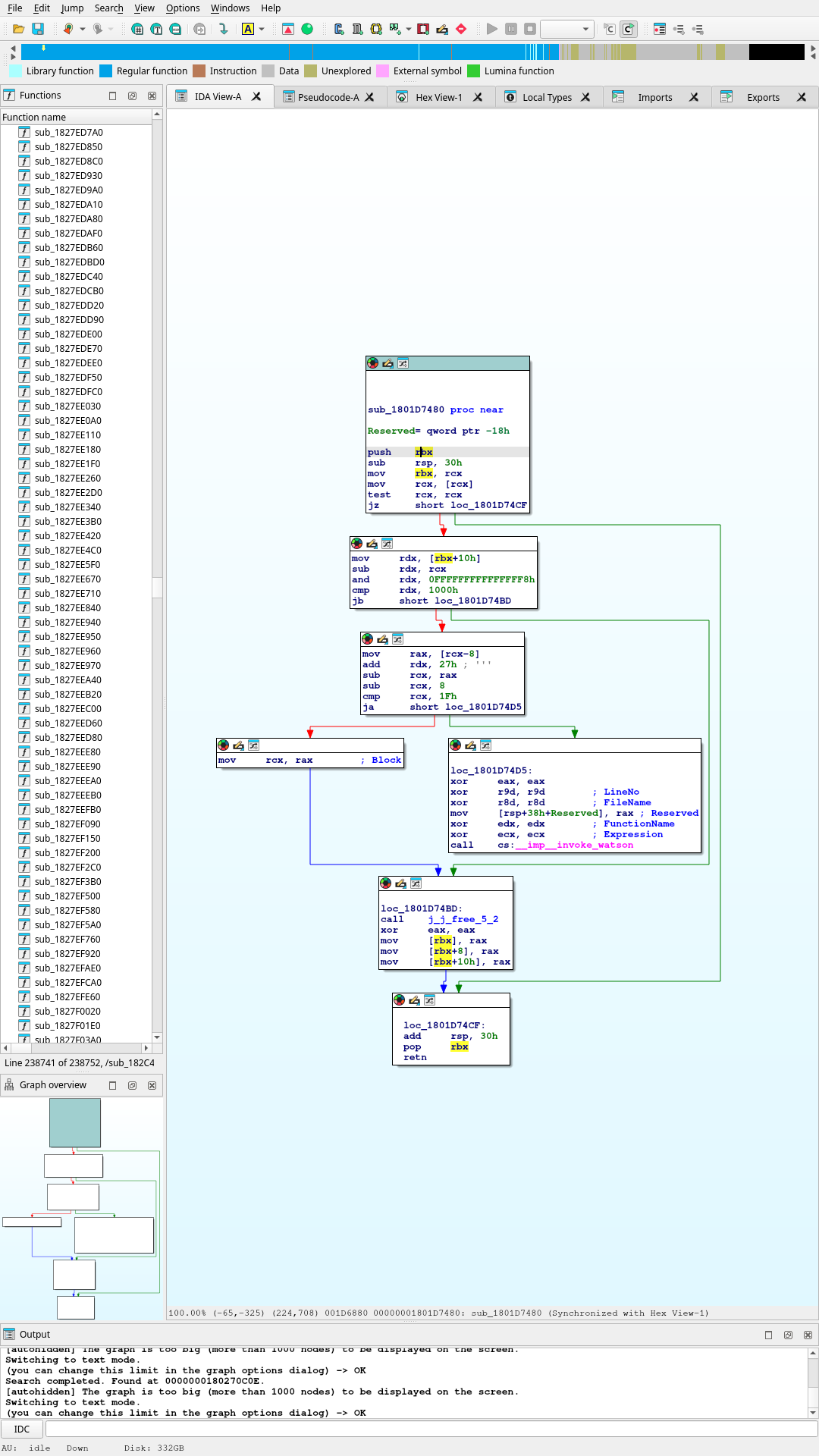Image resolution: width=819 pixels, height=1456 pixels.
Task: Click the green circle toolbar icon
Action: [307, 29]
